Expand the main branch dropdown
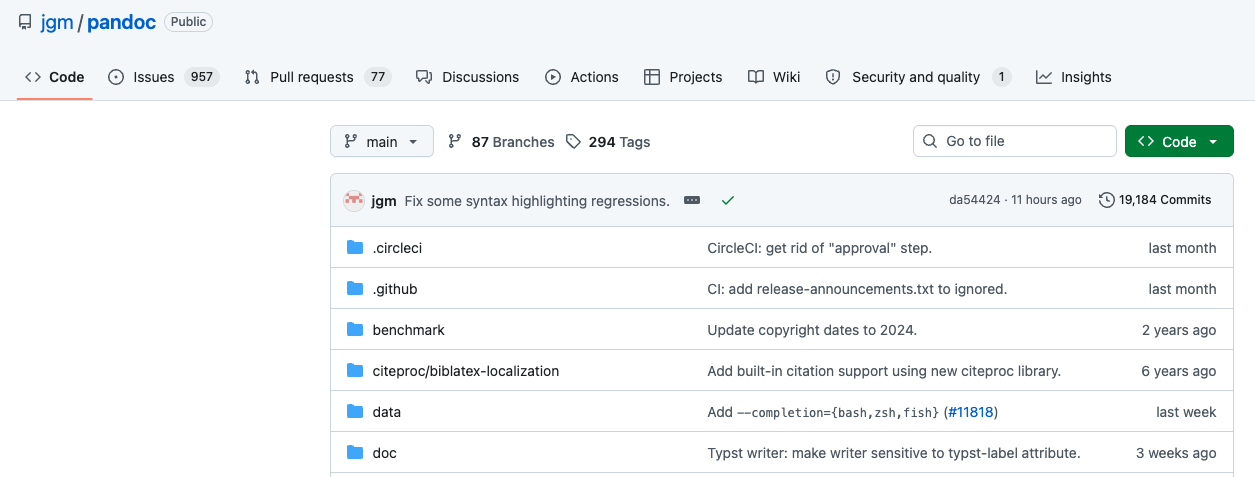Viewport: 1255px width, 477px height. (382, 141)
